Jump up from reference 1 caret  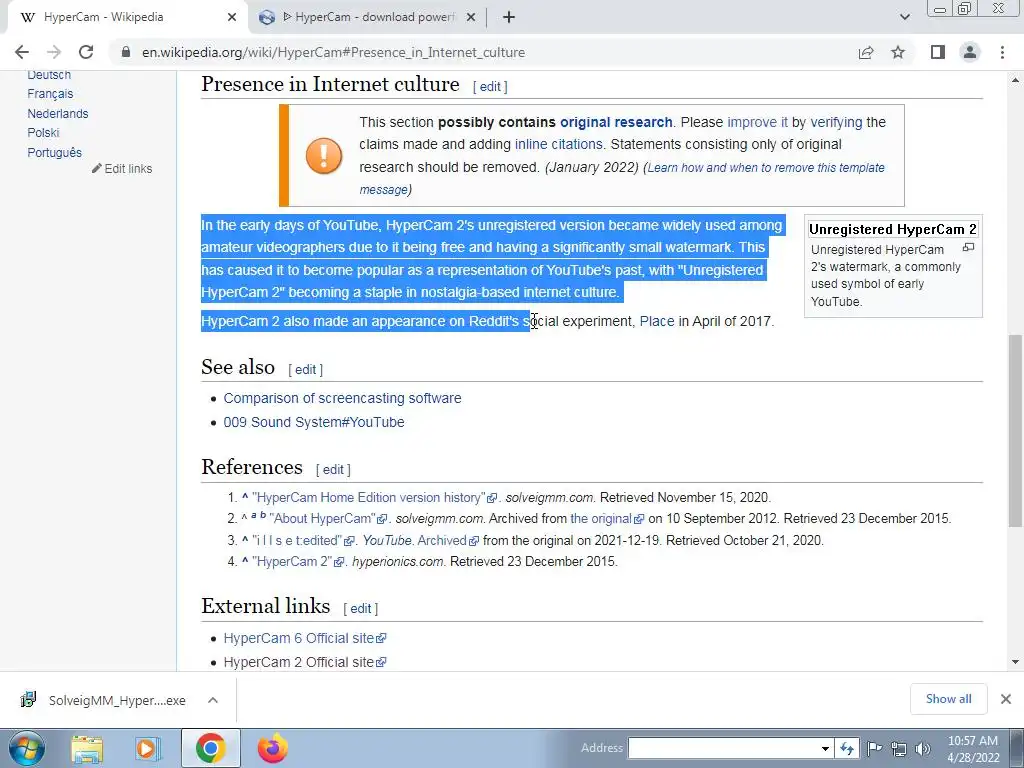(245, 497)
